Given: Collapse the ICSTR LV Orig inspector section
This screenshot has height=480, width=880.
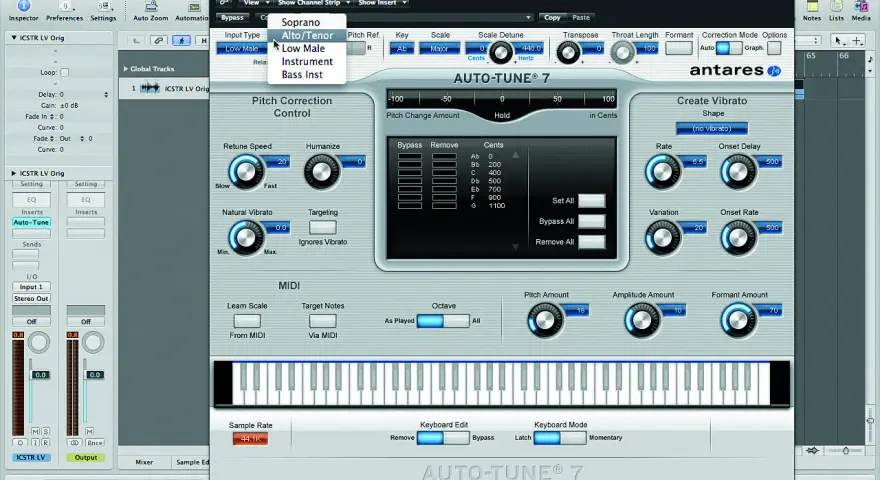Looking at the screenshot, I should [x=14, y=38].
